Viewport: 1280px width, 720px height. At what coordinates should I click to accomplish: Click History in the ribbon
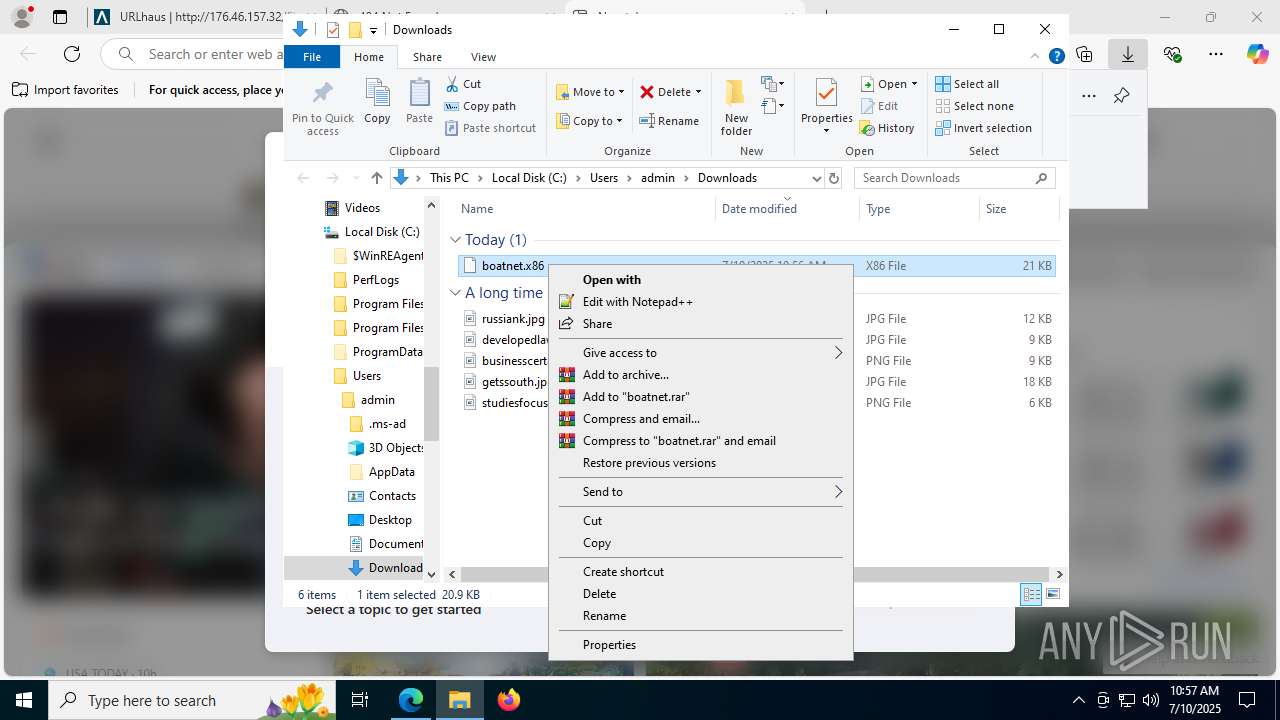click(887, 128)
